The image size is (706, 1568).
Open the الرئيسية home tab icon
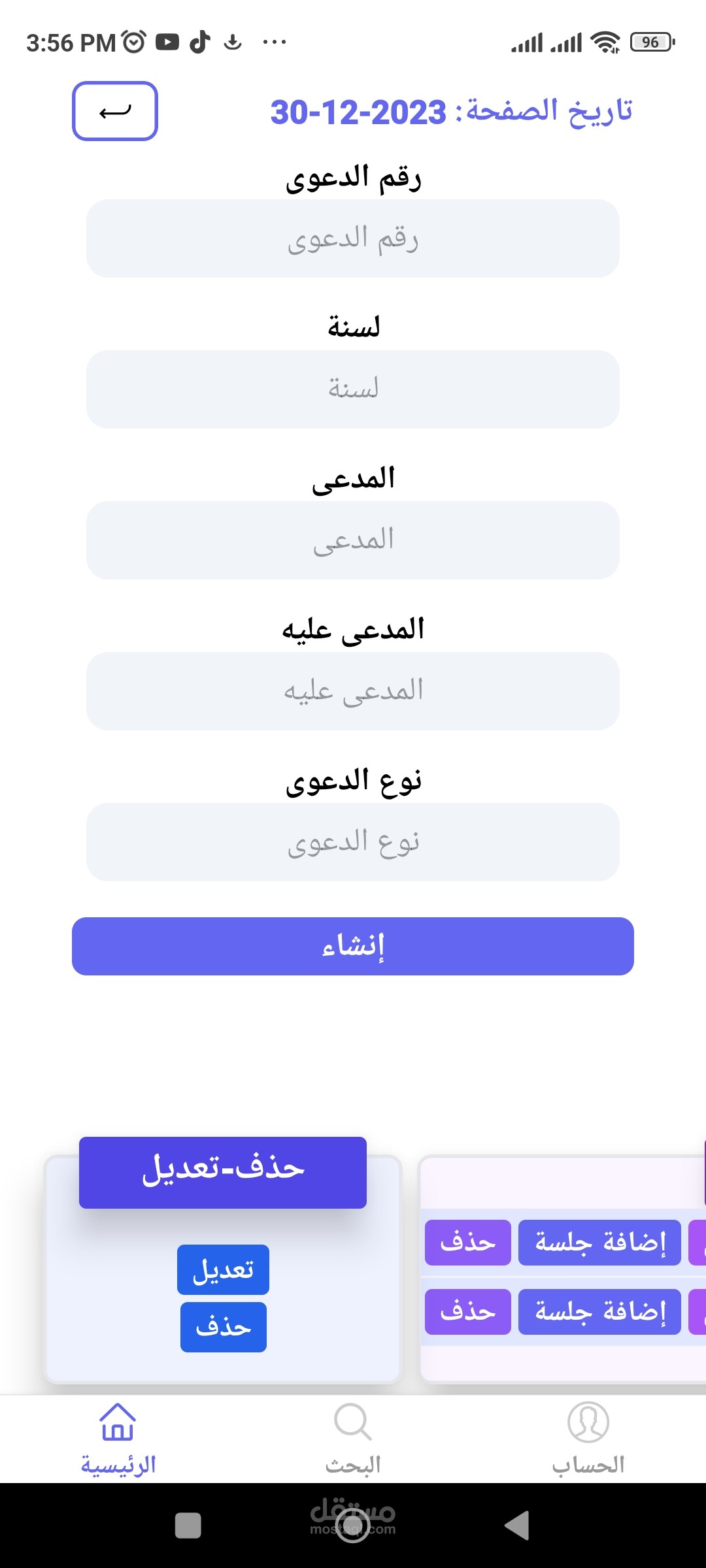118,1422
